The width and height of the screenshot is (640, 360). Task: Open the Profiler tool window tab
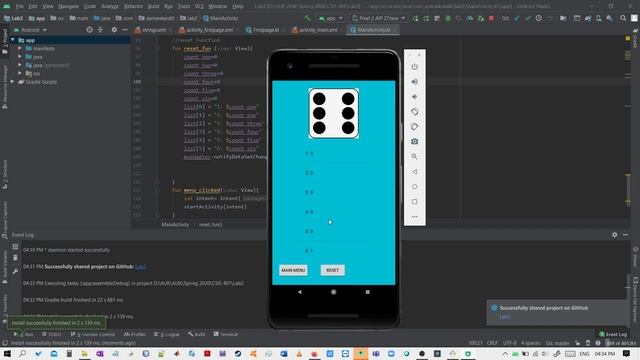[135, 334]
